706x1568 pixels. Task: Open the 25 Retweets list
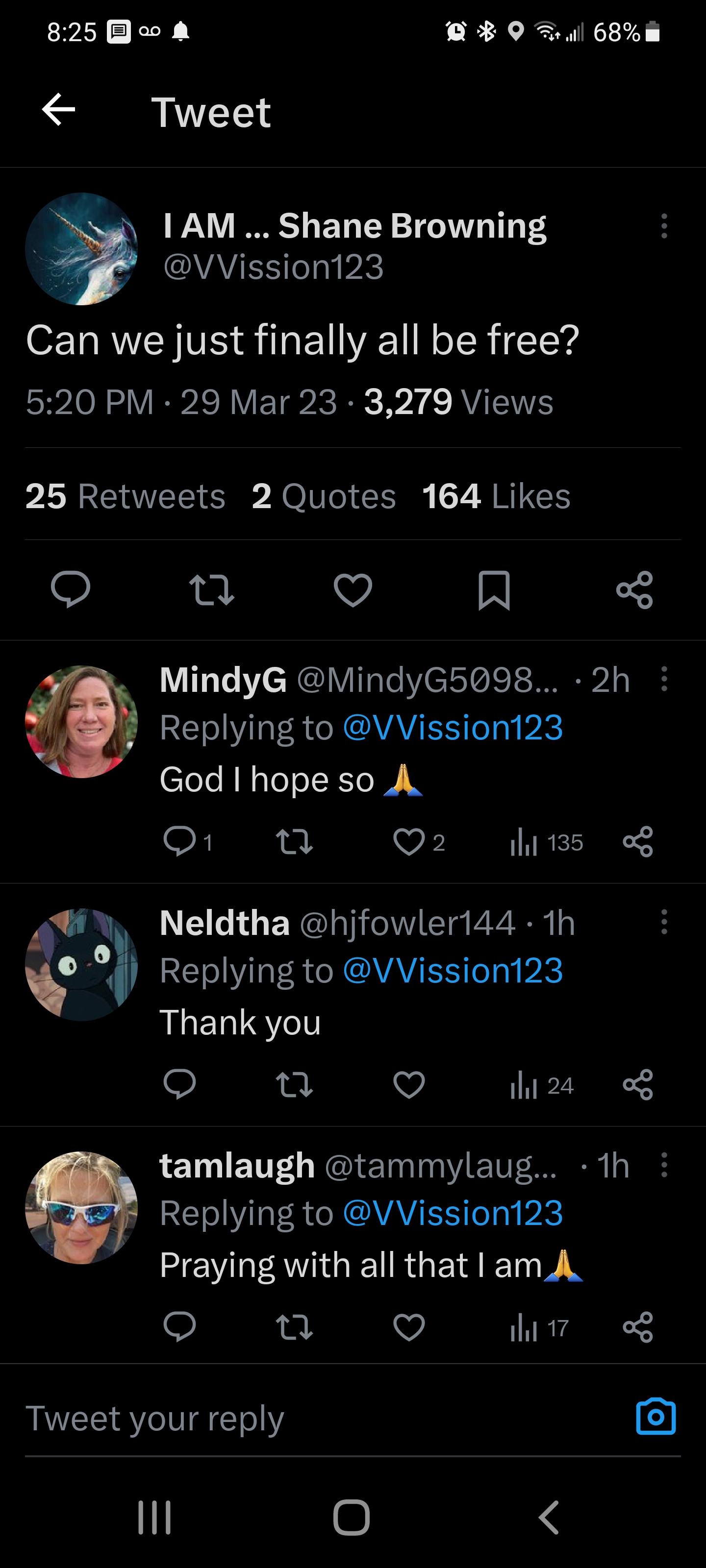(125, 496)
